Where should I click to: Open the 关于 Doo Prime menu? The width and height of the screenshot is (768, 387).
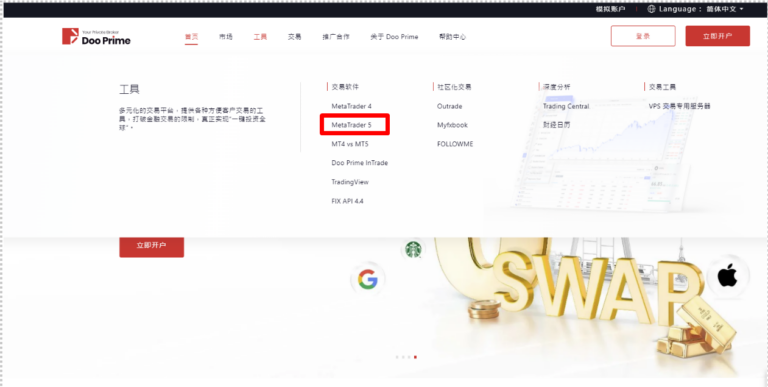tap(394, 37)
